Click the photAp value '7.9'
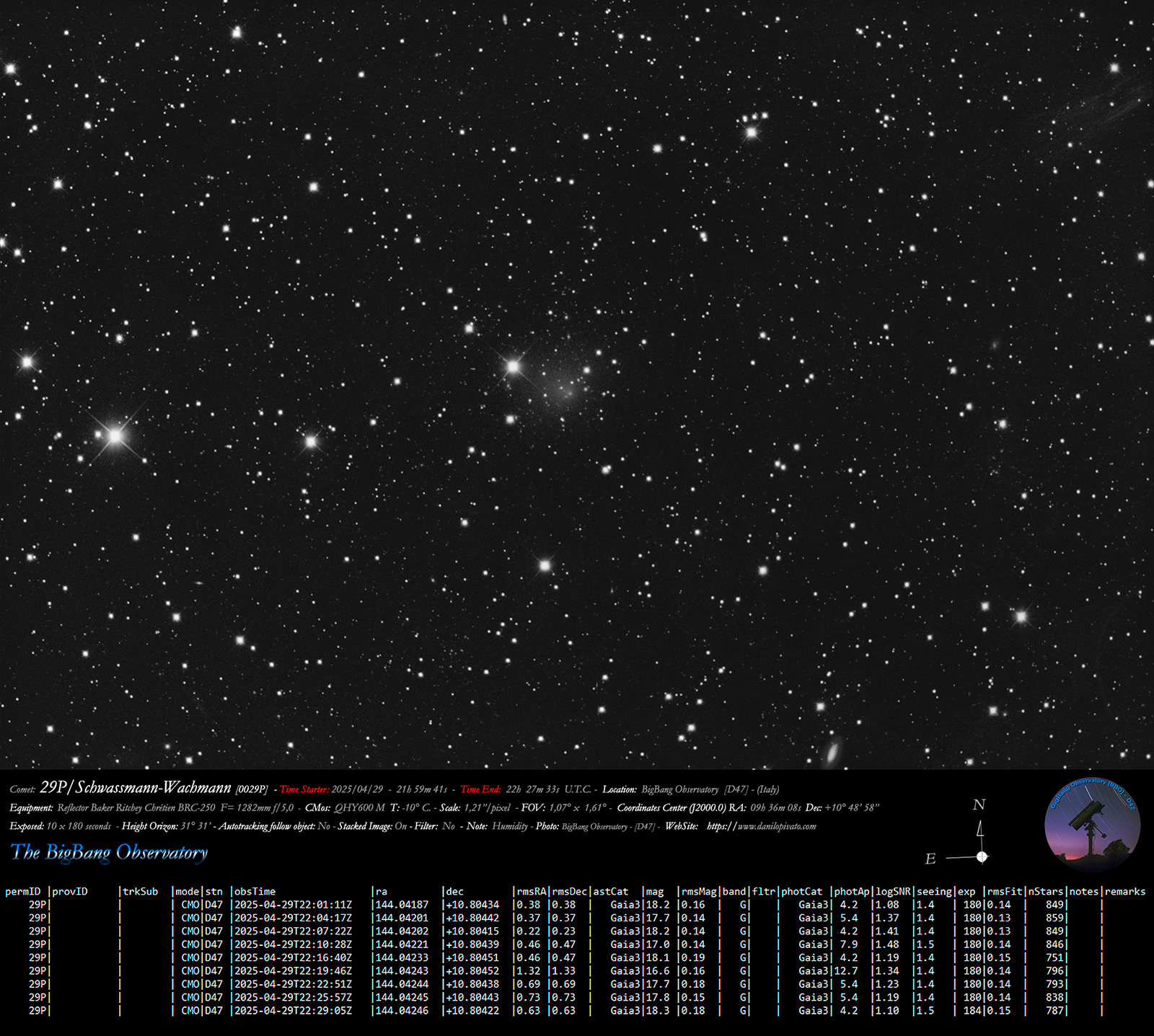Viewport: 1154px width, 1036px height. 850,944
